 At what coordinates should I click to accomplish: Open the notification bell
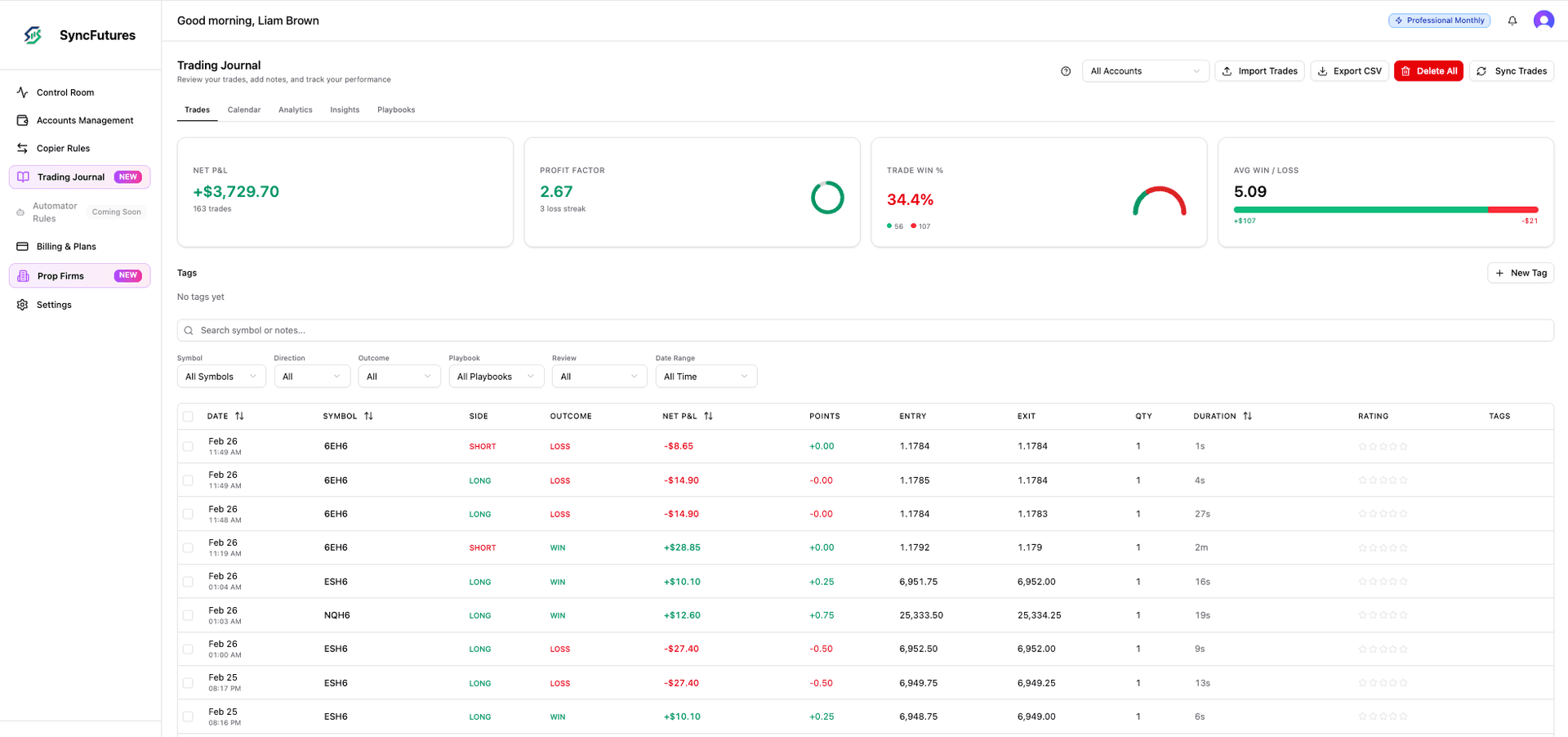click(x=1512, y=20)
